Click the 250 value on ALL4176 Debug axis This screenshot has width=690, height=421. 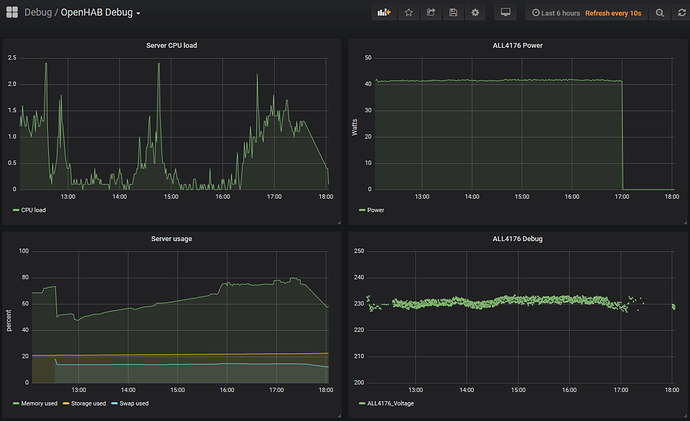pyautogui.click(x=359, y=251)
